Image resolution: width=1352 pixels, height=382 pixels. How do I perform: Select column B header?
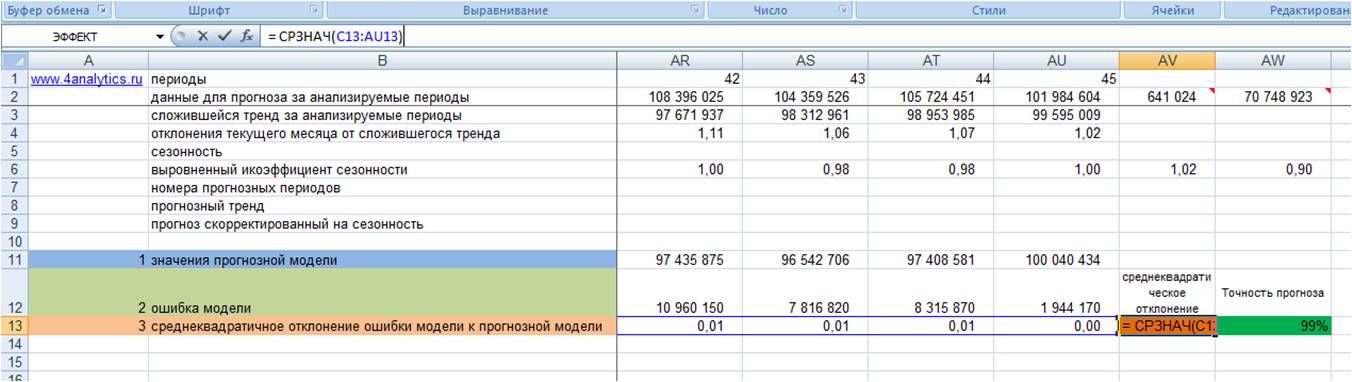coord(382,61)
